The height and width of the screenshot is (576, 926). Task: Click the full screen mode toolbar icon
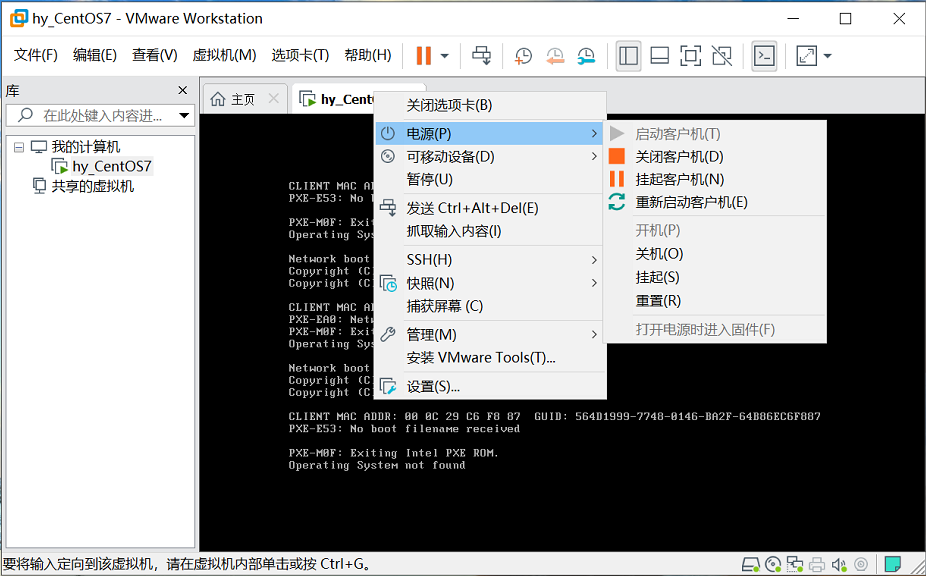pyautogui.click(x=690, y=56)
